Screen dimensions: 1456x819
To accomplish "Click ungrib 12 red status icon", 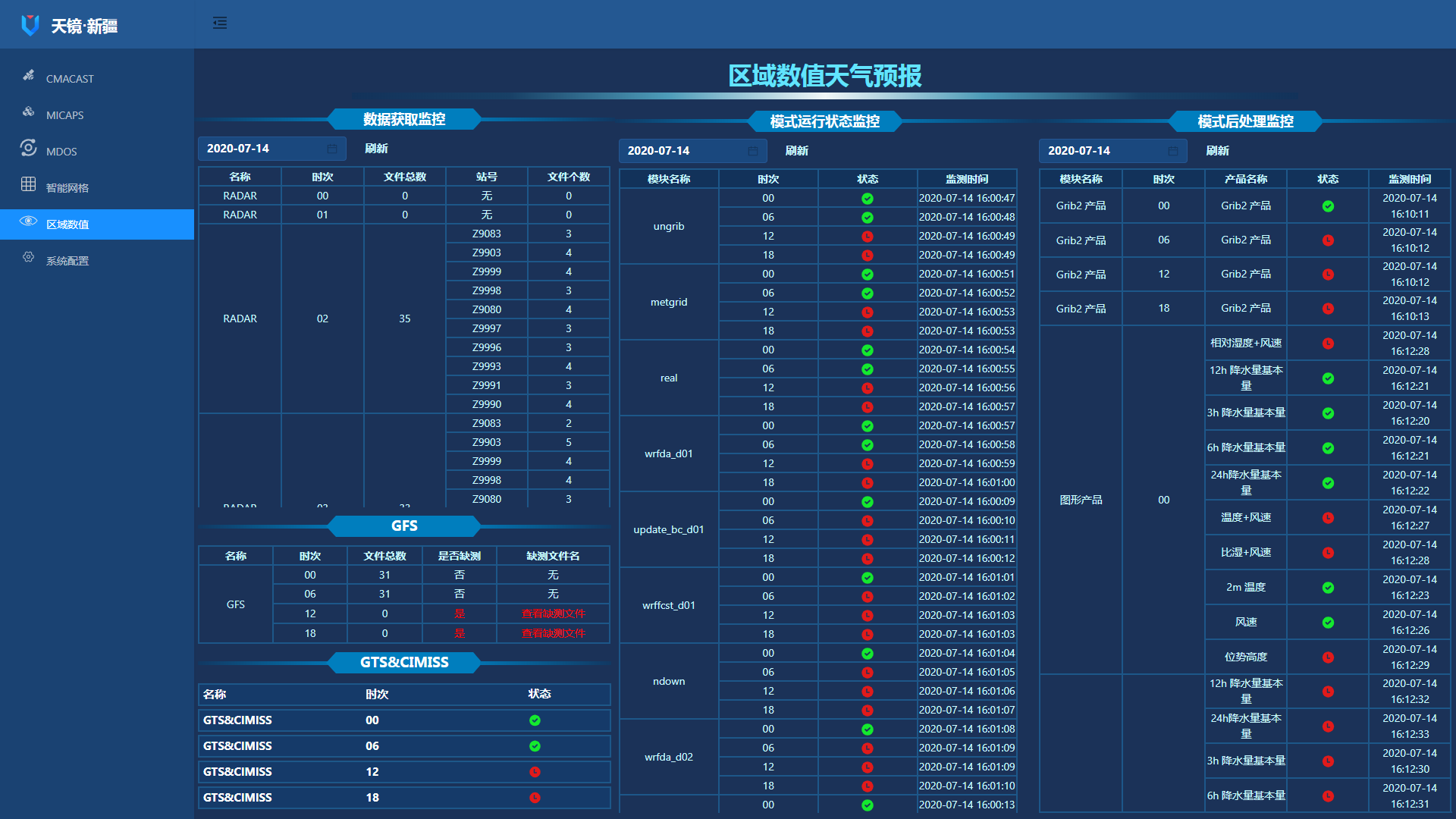I will (x=868, y=237).
